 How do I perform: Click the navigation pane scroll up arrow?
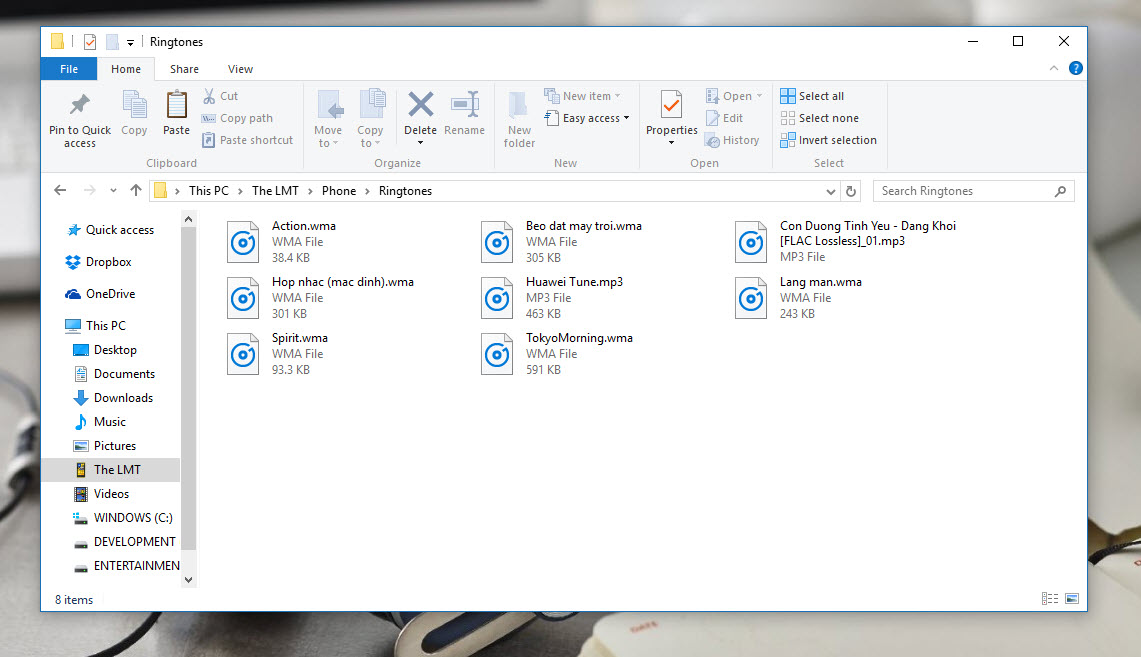tap(188, 219)
